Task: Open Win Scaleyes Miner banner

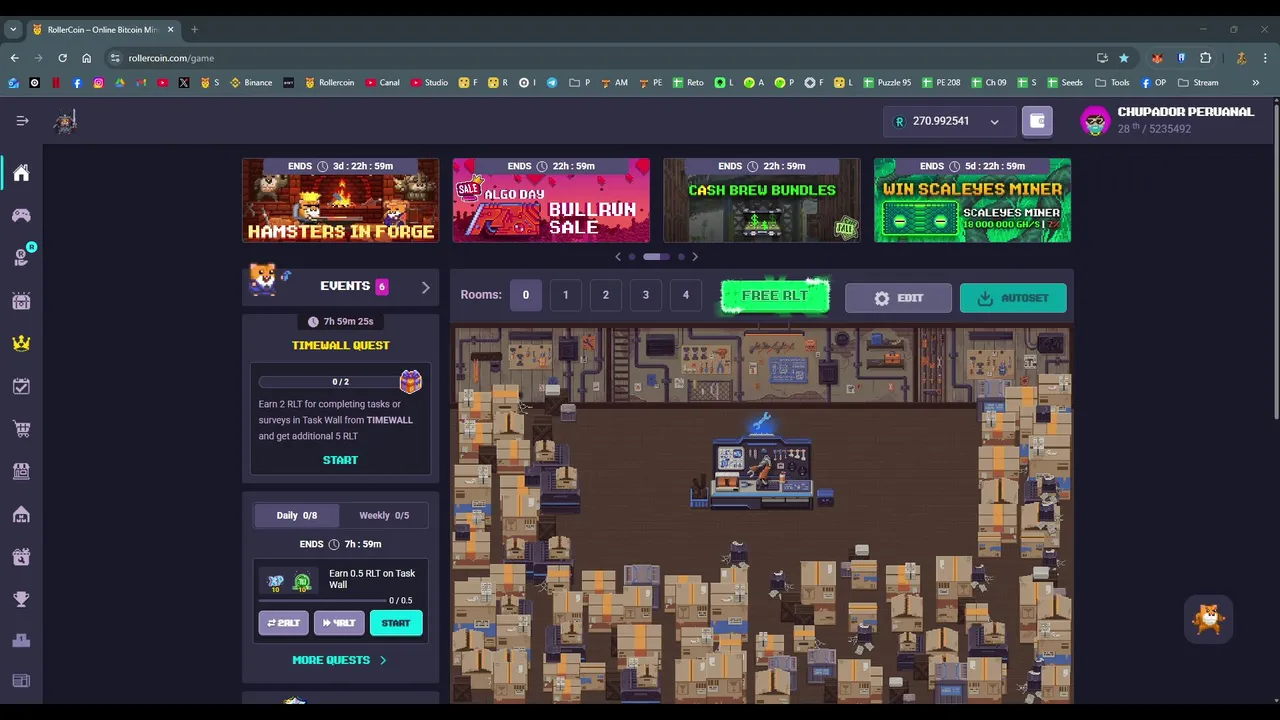Action: [x=972, y=200]
